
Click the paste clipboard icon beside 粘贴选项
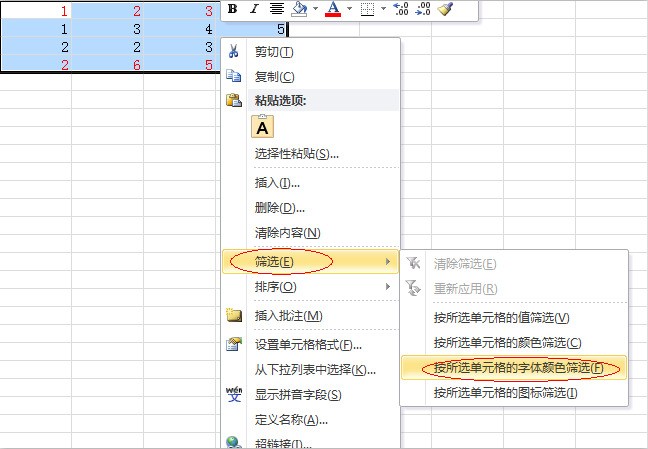233,100
